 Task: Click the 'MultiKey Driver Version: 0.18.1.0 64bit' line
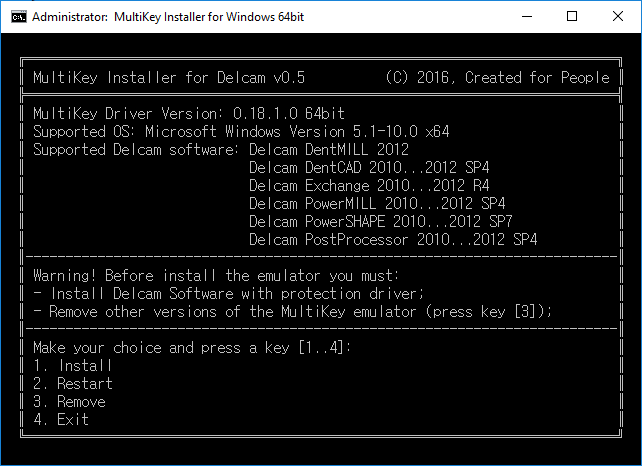point(189,113)
